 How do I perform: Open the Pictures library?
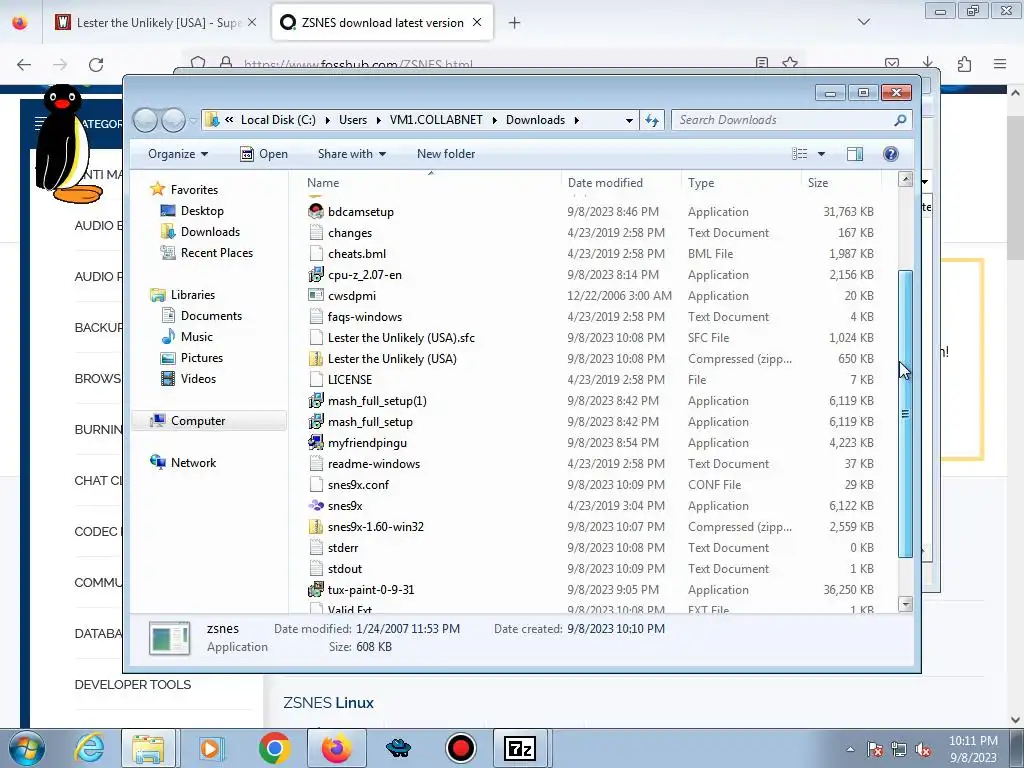[201, 358]
